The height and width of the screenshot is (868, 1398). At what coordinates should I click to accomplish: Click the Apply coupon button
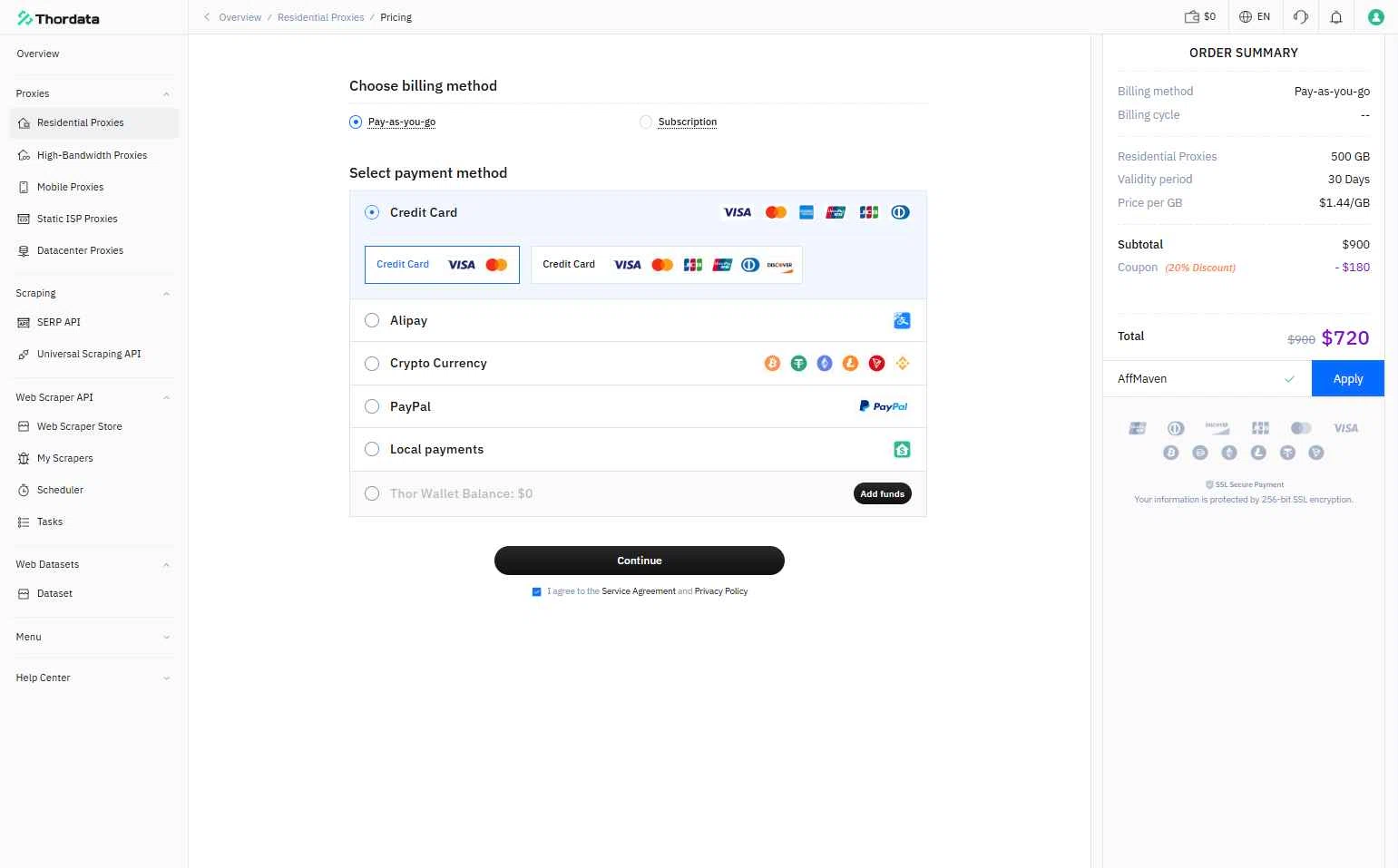click(1348, 378)
